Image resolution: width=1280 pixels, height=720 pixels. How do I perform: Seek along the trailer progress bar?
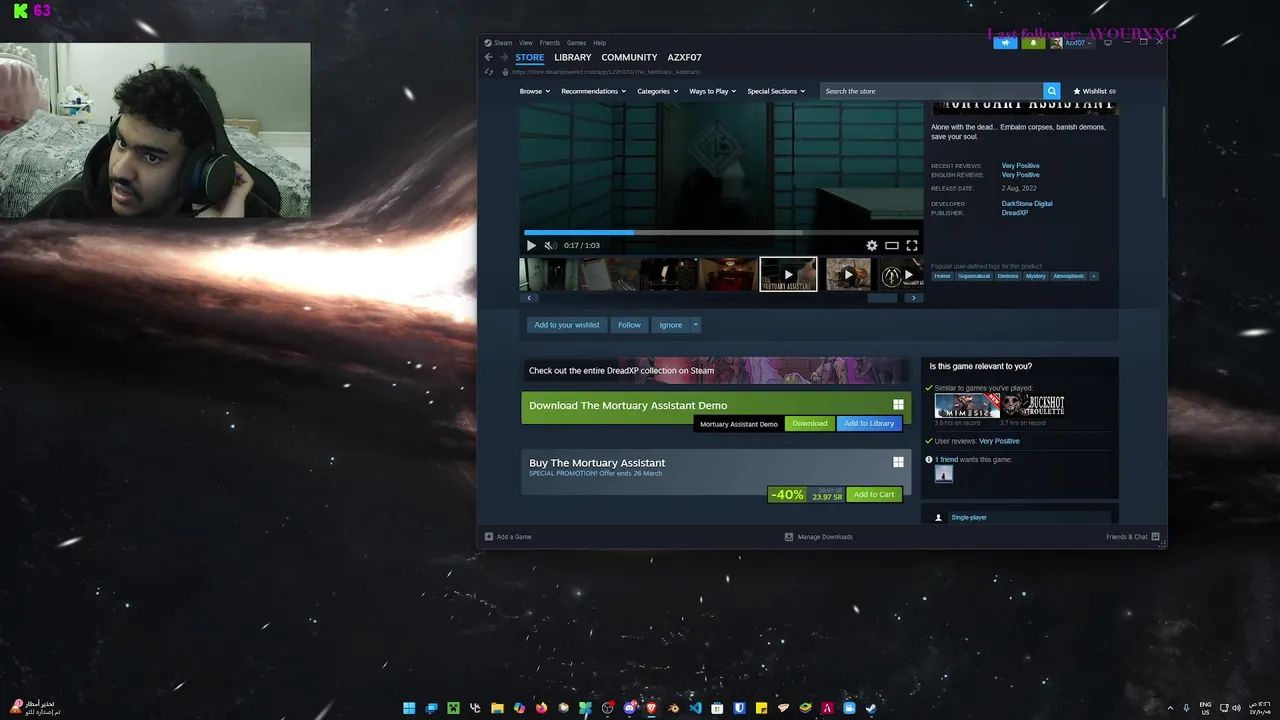coord(720,232)
